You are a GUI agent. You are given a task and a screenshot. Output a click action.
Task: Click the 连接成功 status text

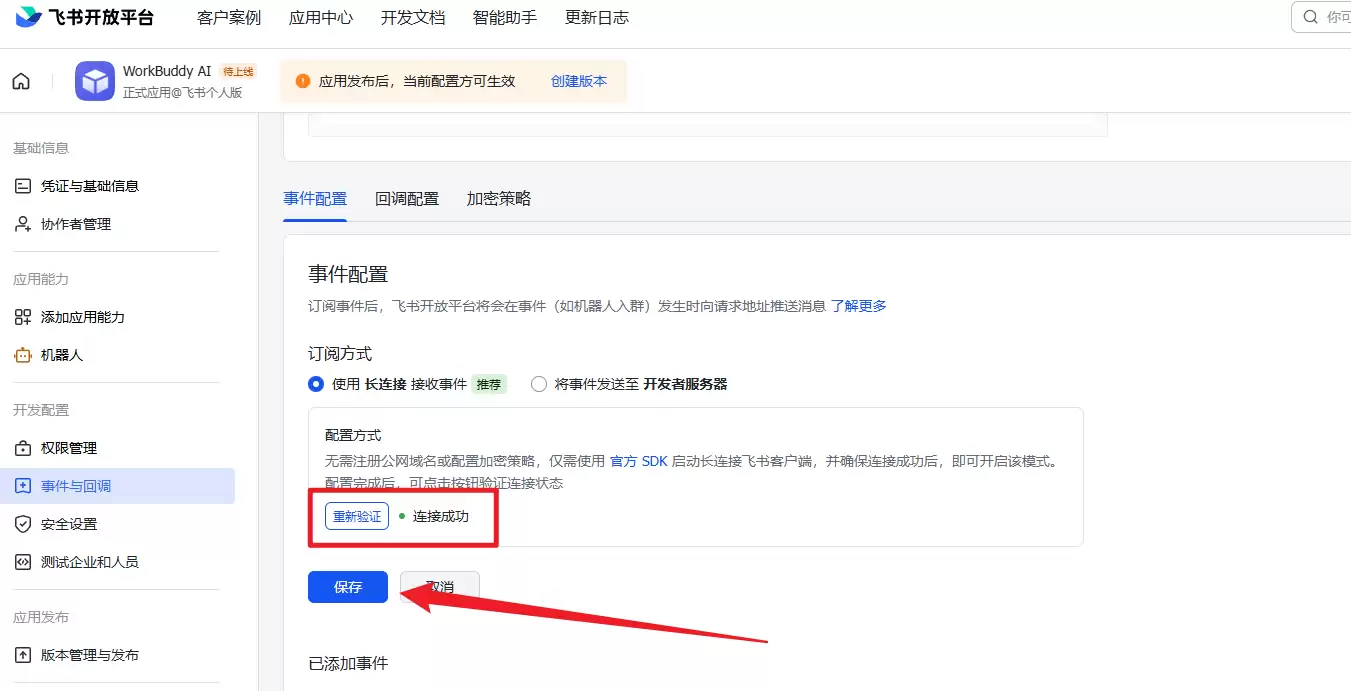coord(441,517)
